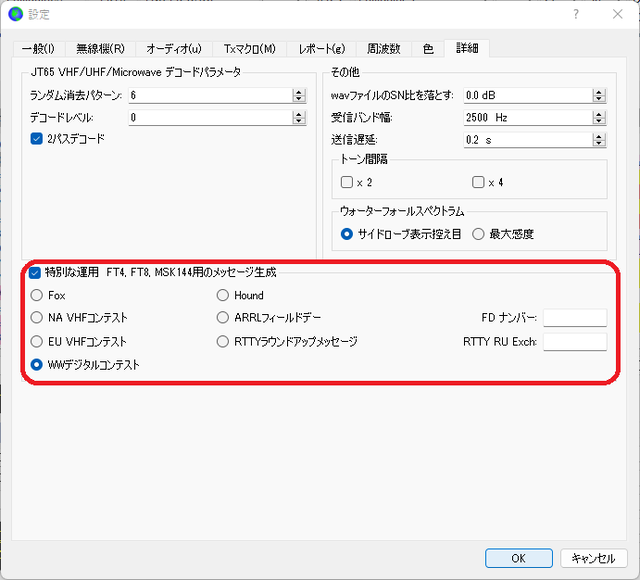Open the 周波数 tab
640x580 pixels.
(x=383, y=49)
